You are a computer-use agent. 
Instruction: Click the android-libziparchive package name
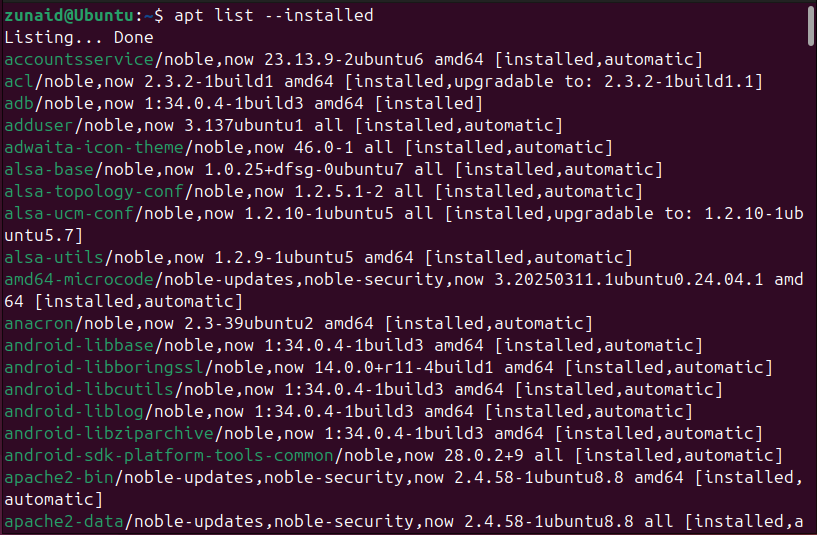click(x=108, y=433)
